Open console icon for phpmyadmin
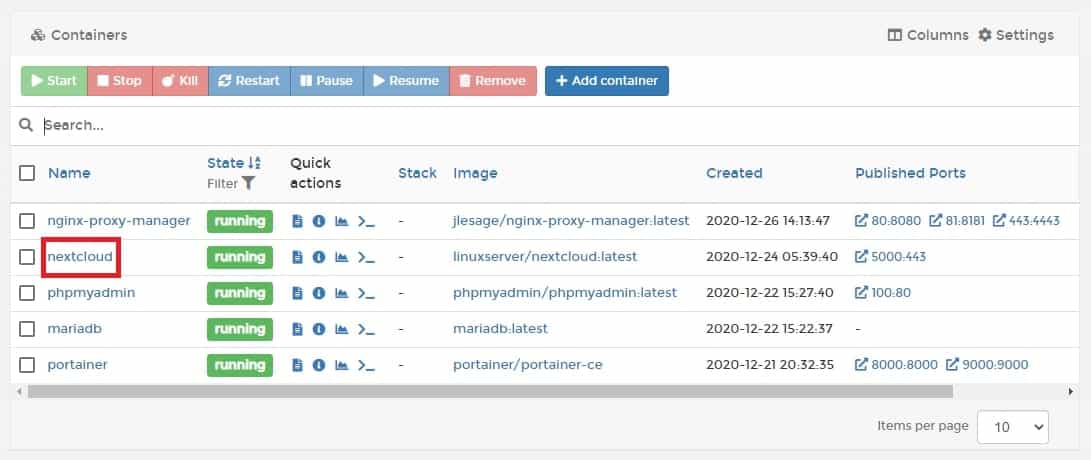1091x460 pixels. 366,293
